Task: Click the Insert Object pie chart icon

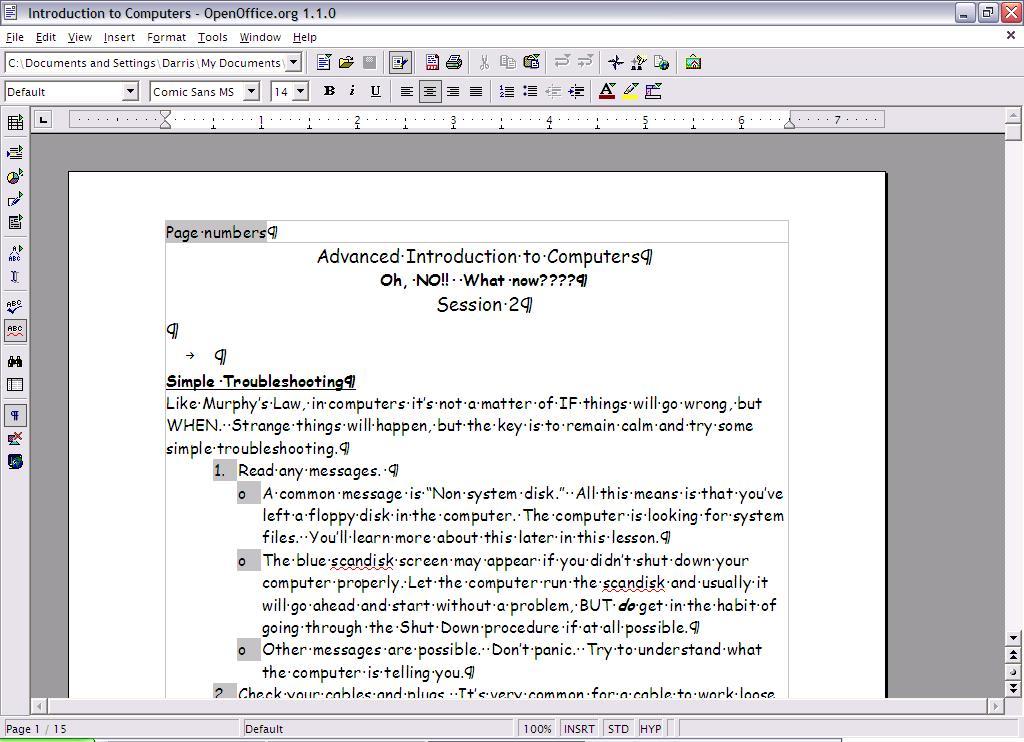Action: pyautogui.click(x=15, y=176)
